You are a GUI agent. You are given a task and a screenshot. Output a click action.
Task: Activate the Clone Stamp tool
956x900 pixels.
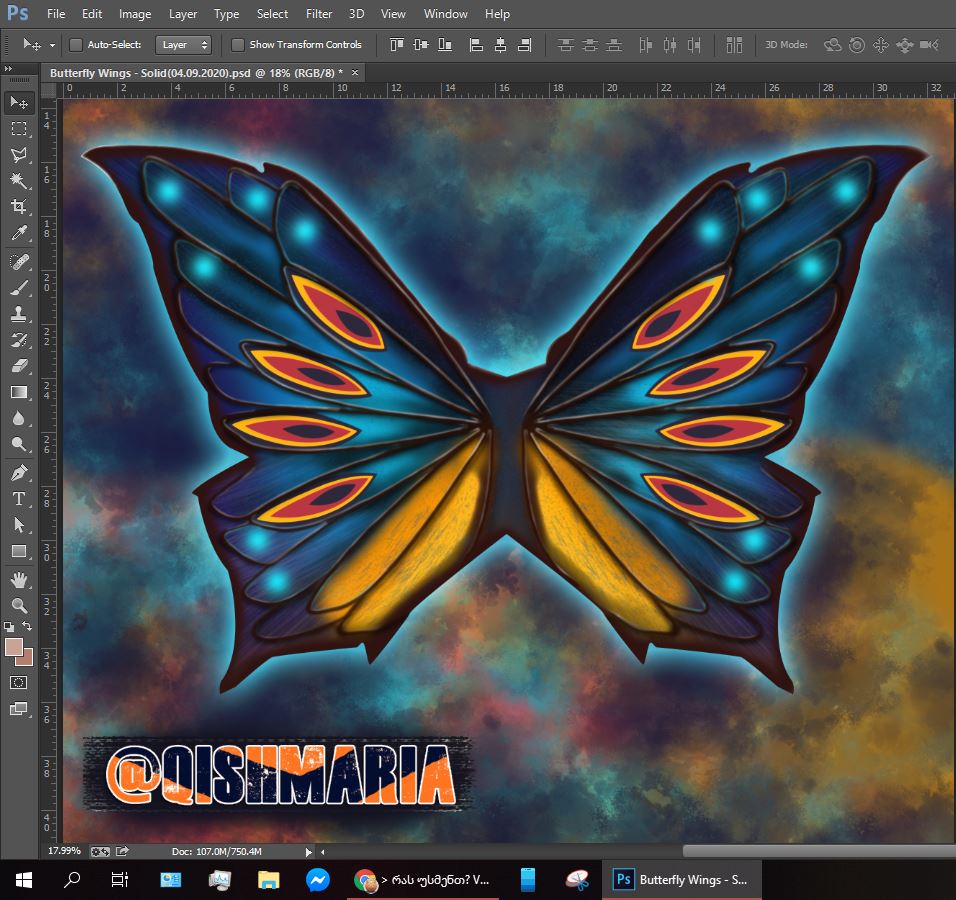19,313
